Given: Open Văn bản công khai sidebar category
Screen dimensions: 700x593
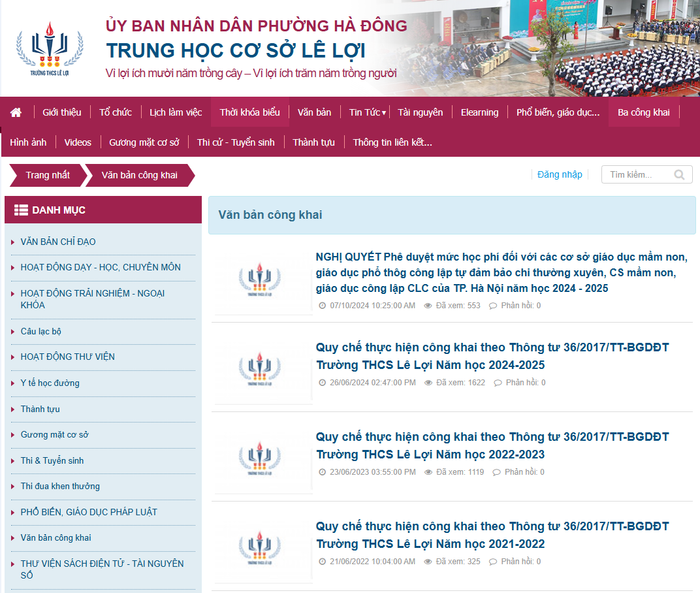Looking at the screenshot, I should point(56,538).
